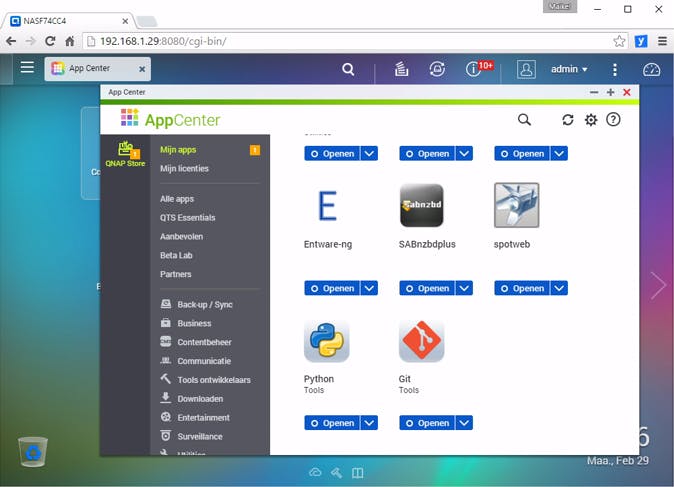The height and width of the screenshot is (487, 674).
Task: Bookmark this page with star icon
Action: coord(619,41)
